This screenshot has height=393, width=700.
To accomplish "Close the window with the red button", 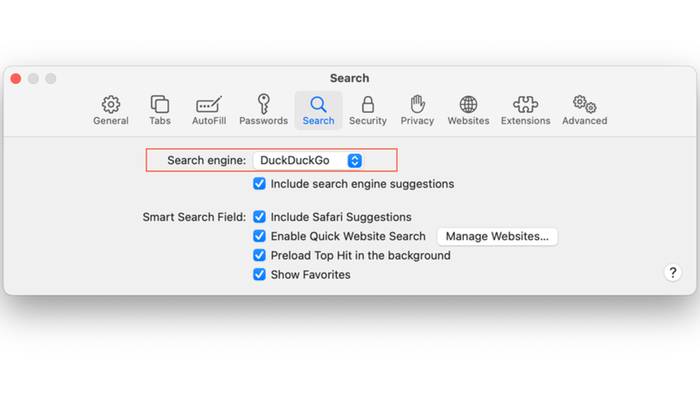I will coord(16,79).
